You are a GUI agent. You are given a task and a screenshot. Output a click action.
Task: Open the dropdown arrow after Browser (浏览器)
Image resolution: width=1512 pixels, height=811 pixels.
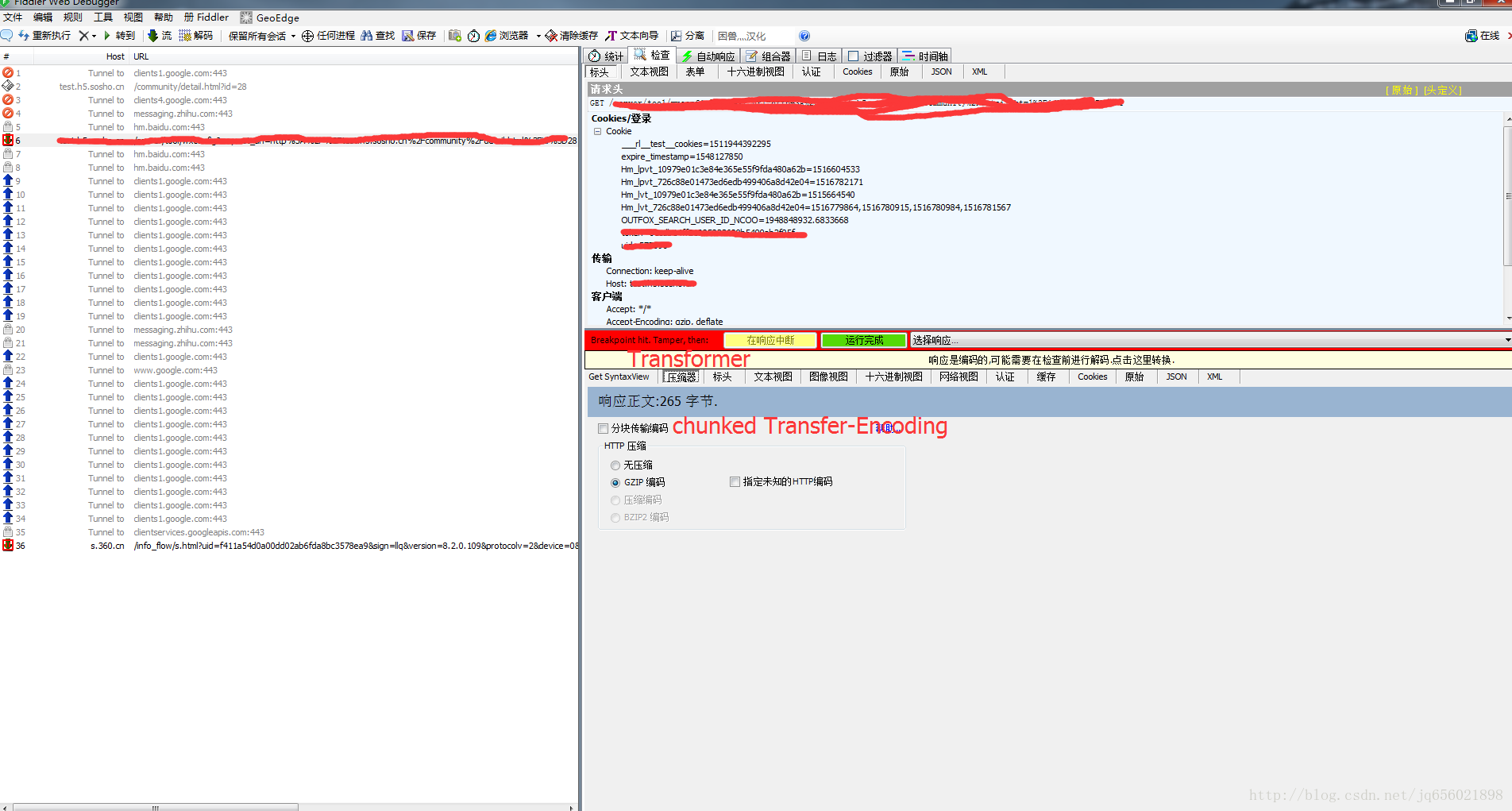coord(538,36)
